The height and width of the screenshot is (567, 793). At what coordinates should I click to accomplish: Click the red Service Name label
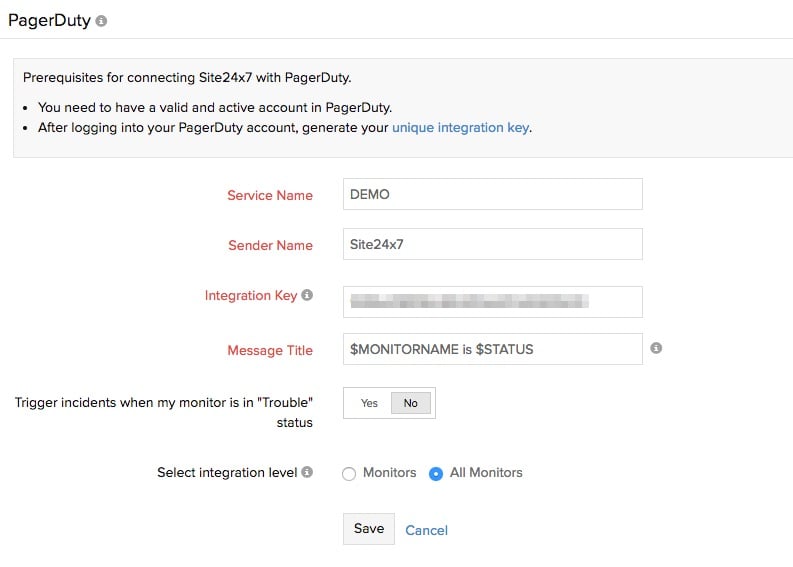(x=270, y=195)
